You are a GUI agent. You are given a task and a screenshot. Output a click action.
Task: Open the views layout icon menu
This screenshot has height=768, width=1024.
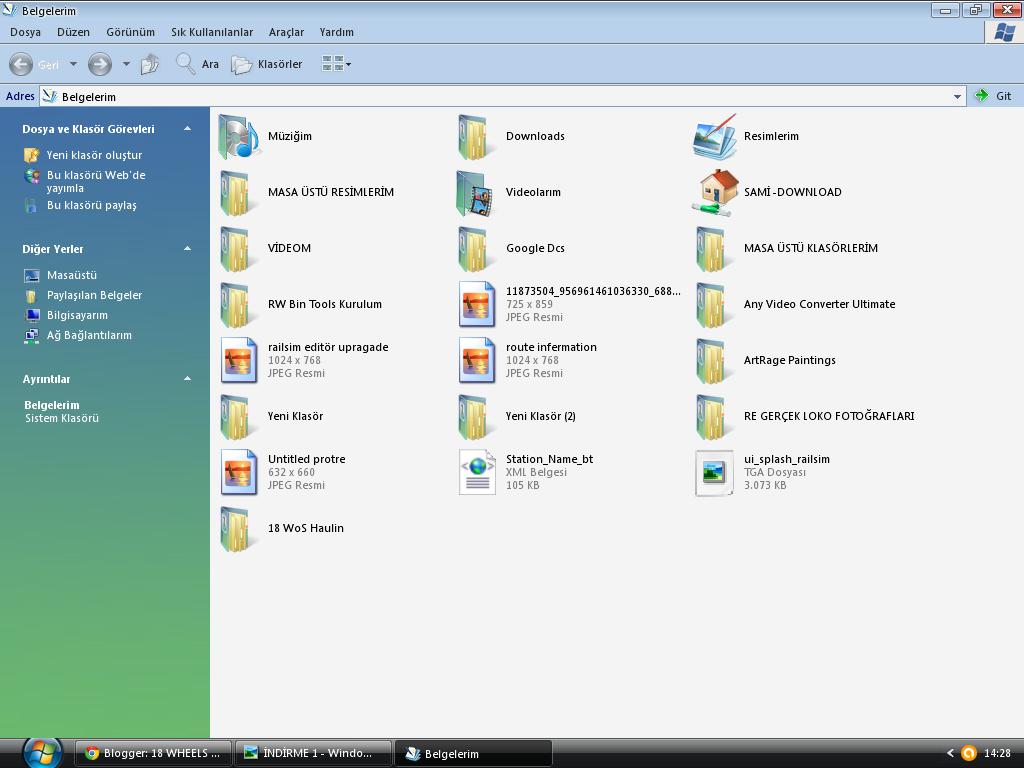336,63
